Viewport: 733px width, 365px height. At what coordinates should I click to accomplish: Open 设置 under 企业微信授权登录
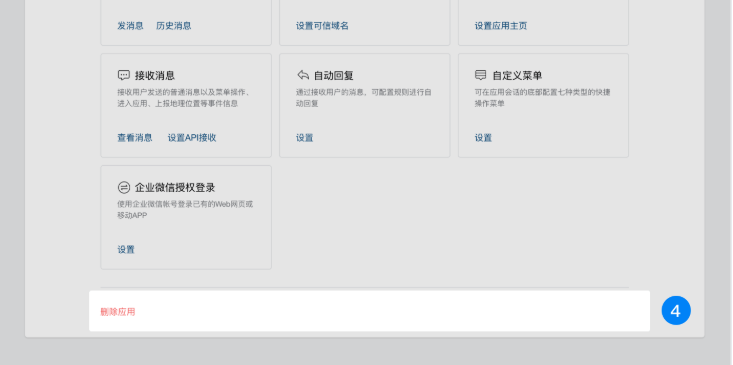126,249
